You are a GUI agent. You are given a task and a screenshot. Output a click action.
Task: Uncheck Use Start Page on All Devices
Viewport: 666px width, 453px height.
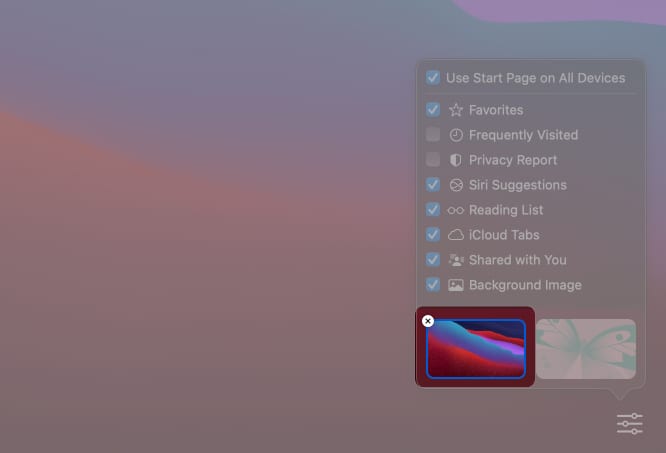coord(433,78)
